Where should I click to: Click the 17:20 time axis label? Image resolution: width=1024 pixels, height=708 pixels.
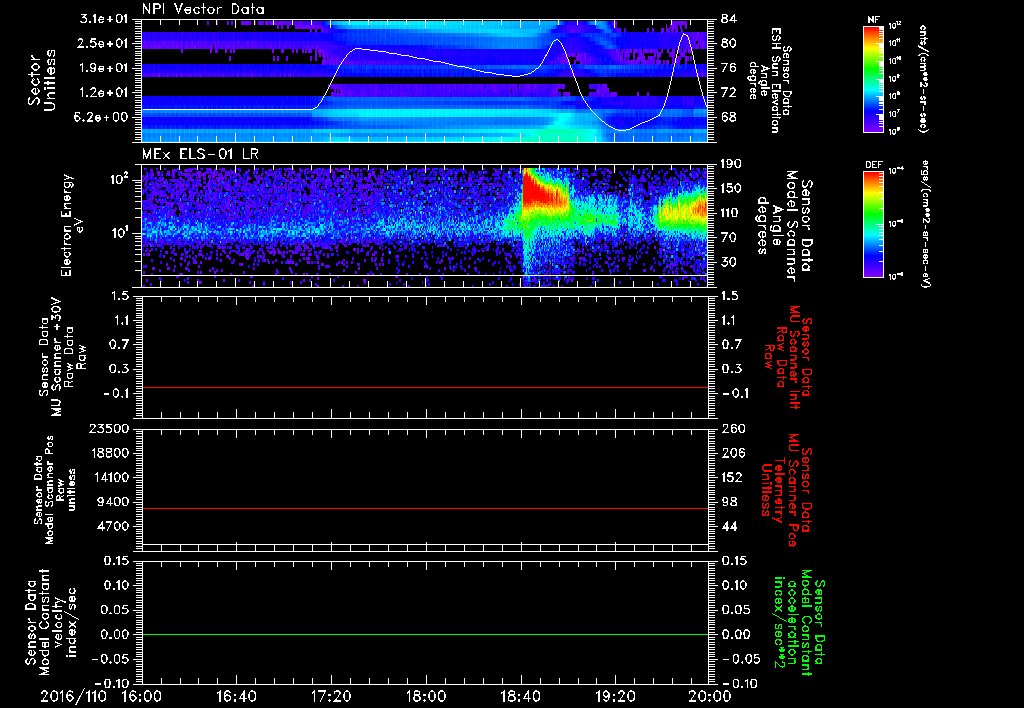(x=331, y=696)
